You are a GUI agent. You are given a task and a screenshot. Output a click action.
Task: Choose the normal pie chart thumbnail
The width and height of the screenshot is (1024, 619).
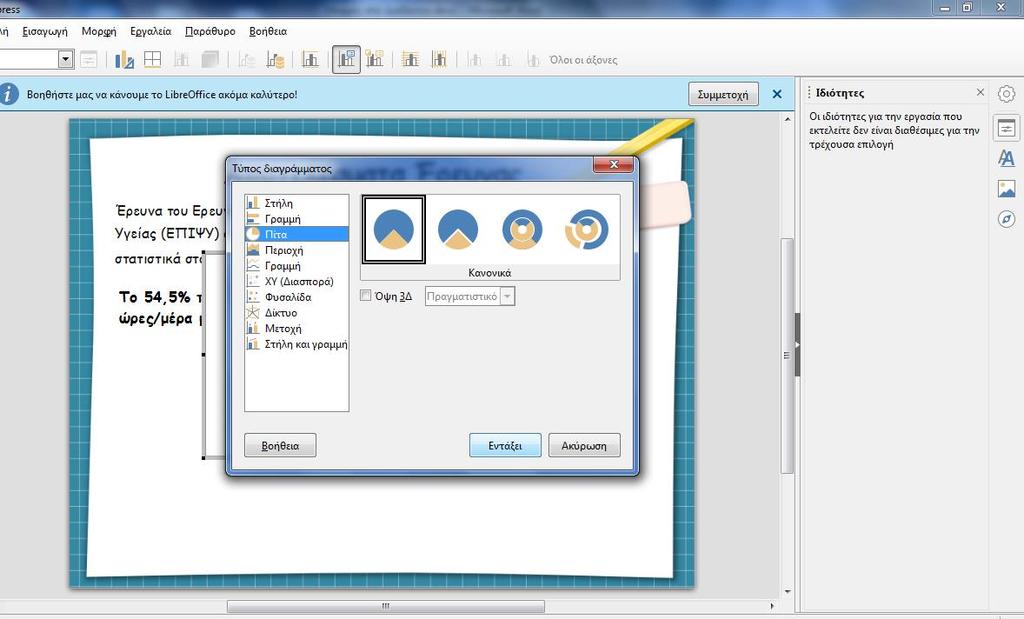[394, 230]
